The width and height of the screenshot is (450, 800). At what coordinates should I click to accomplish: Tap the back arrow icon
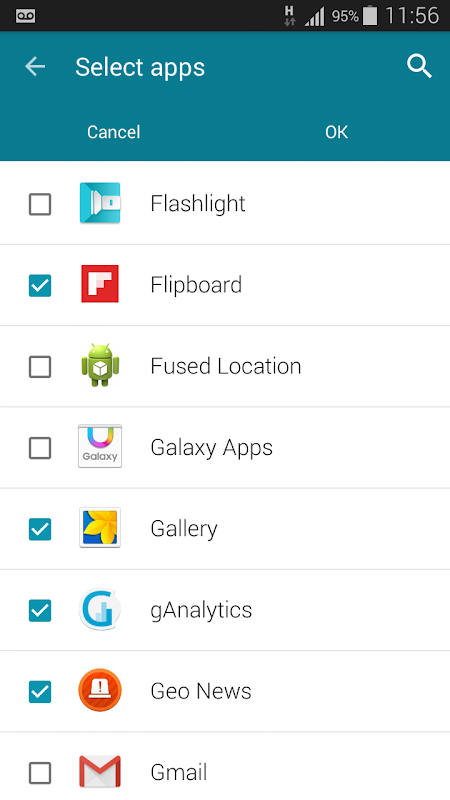(35, 67)
